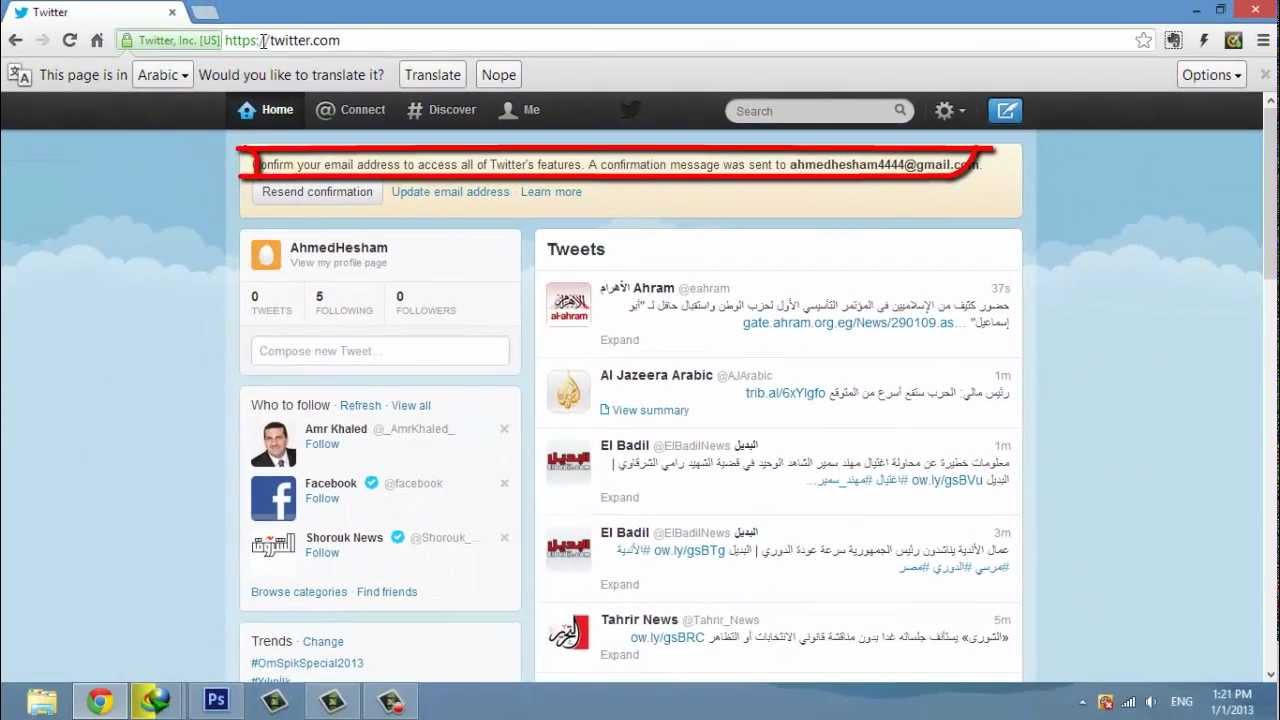Click browser home icon

pos(97,40)
